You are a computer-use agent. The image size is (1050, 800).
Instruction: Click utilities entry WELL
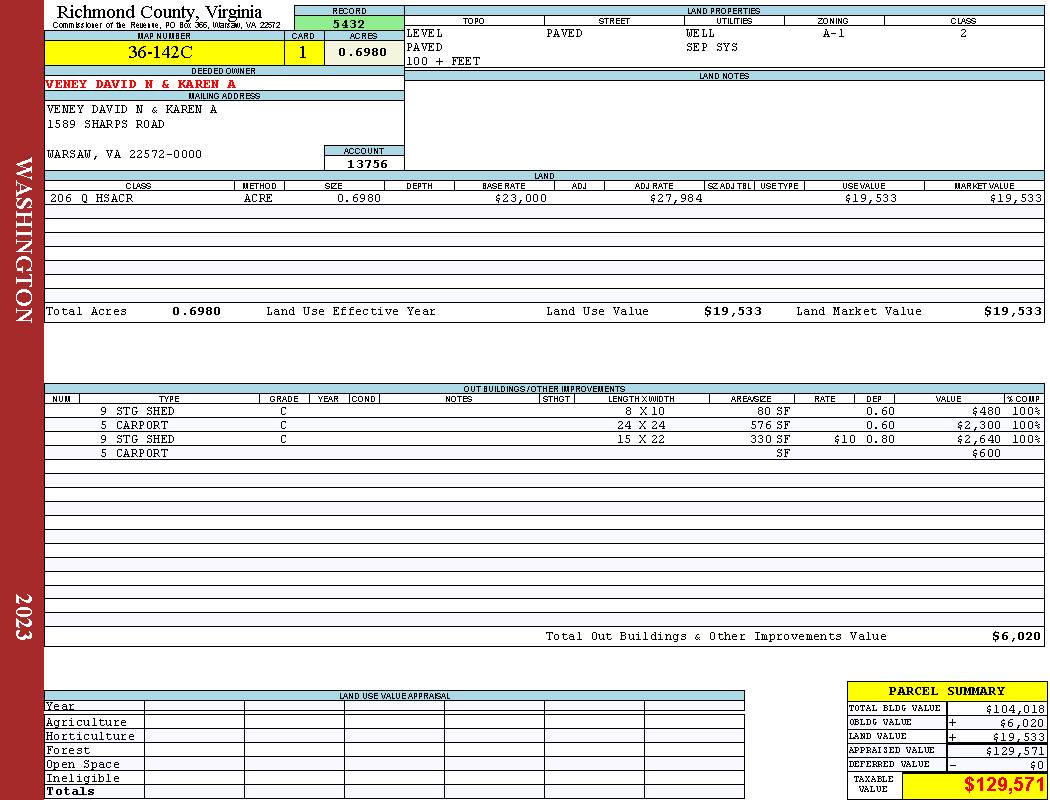pos(700,33)
